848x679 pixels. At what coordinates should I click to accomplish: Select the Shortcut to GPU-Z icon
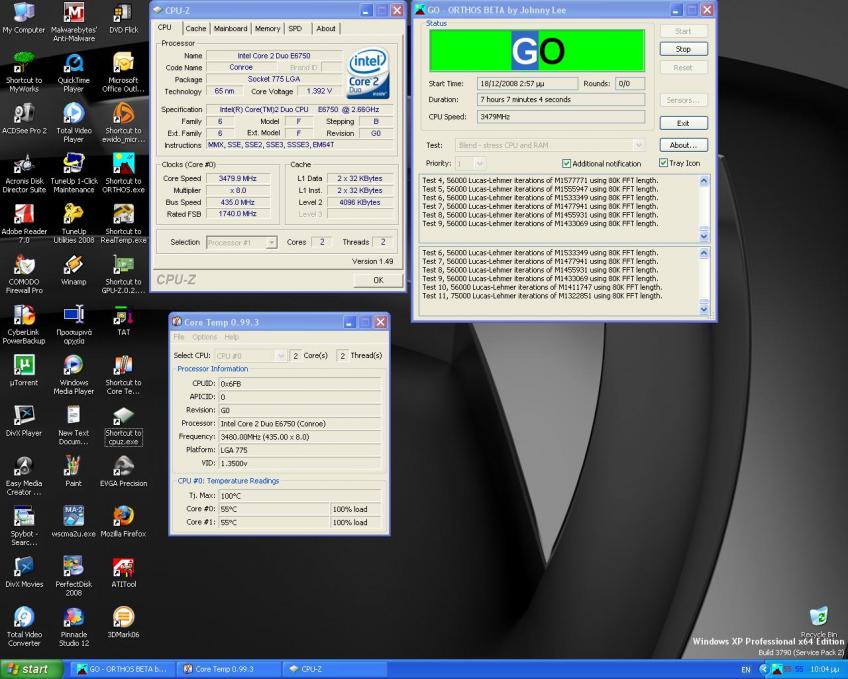click(123, 274)
